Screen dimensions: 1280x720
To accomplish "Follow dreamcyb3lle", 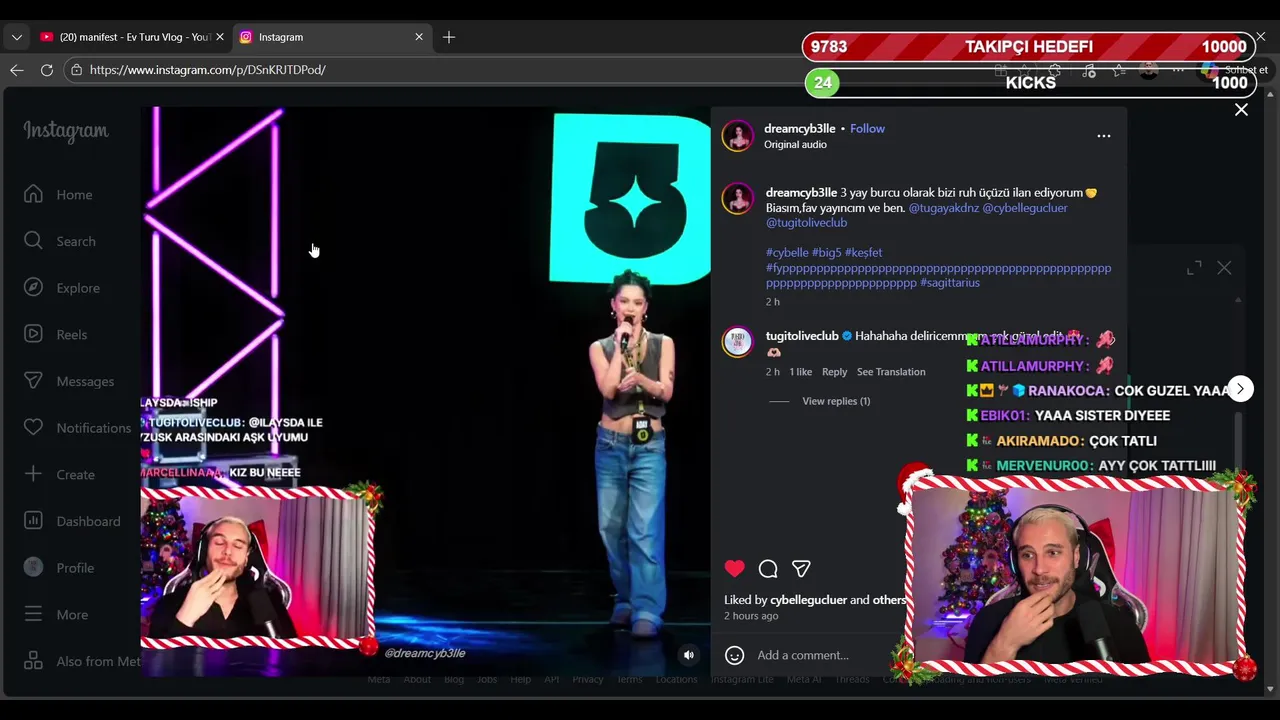I will (x=867, y=128).
